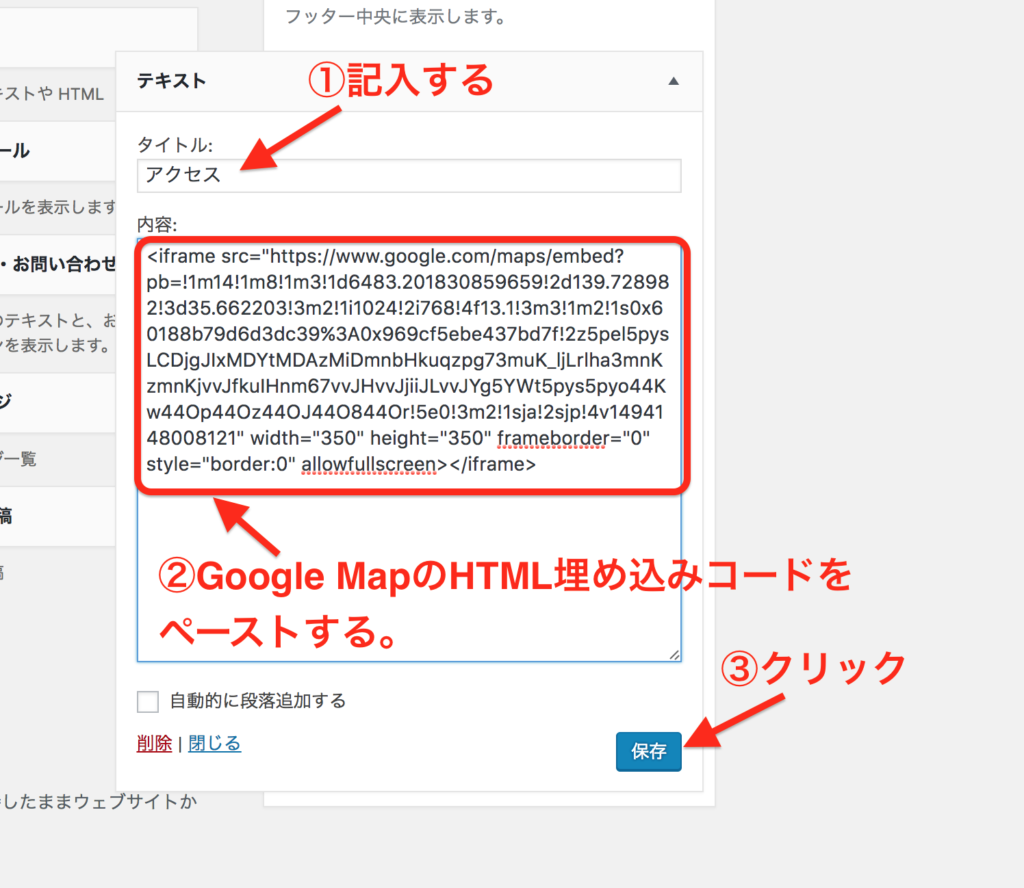This screenshot has width=1024, height=888.
Task: Click the textarea resize handle at the corner
Action: point(674,654)
